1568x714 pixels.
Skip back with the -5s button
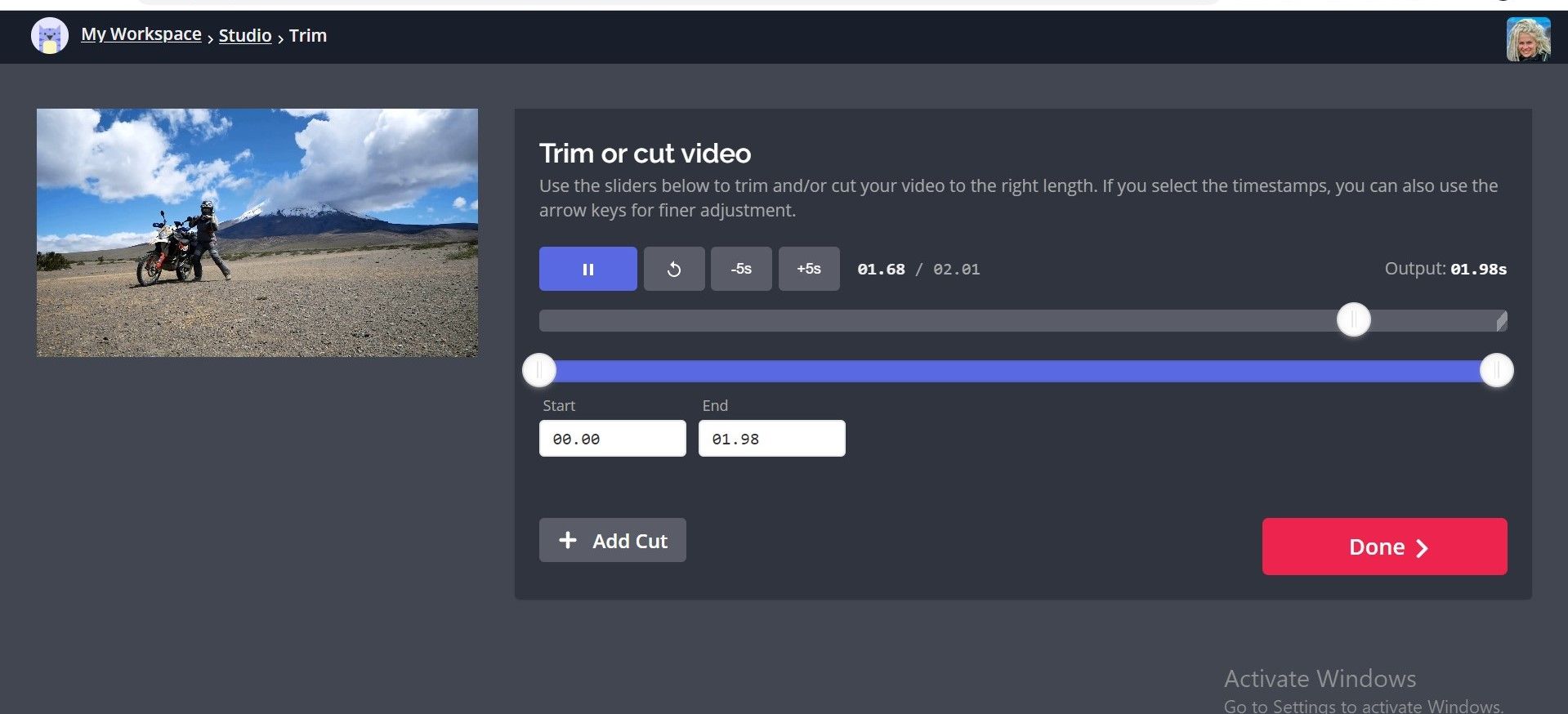point(741,269)
